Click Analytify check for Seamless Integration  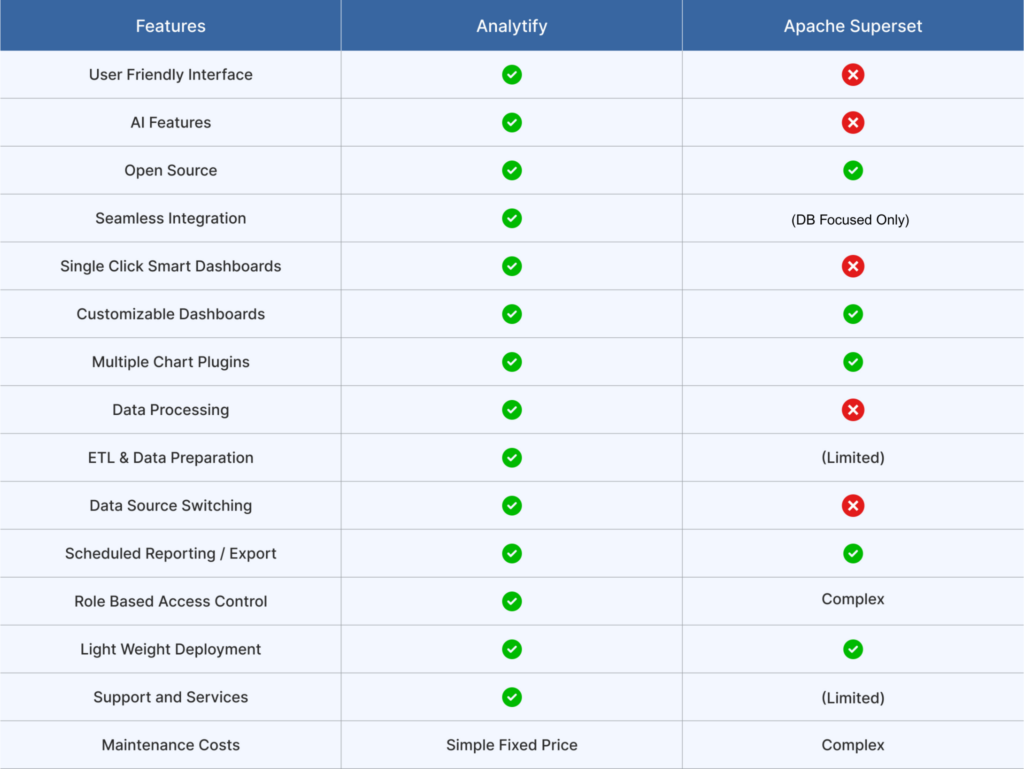(x=511, y=218)
